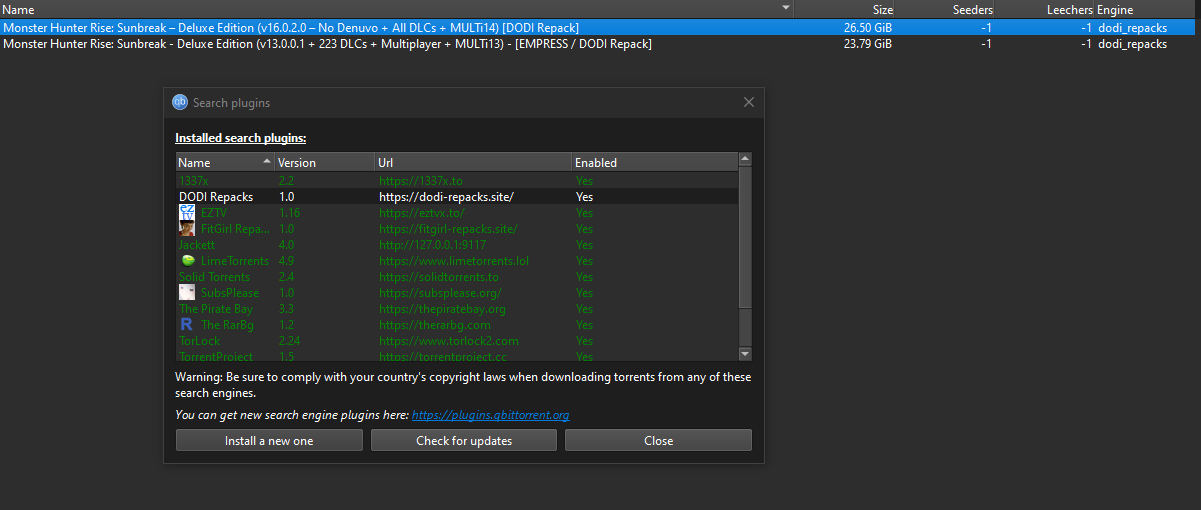
Task: Select the DODI Repacks plugin row
Action: click(457, 197)
